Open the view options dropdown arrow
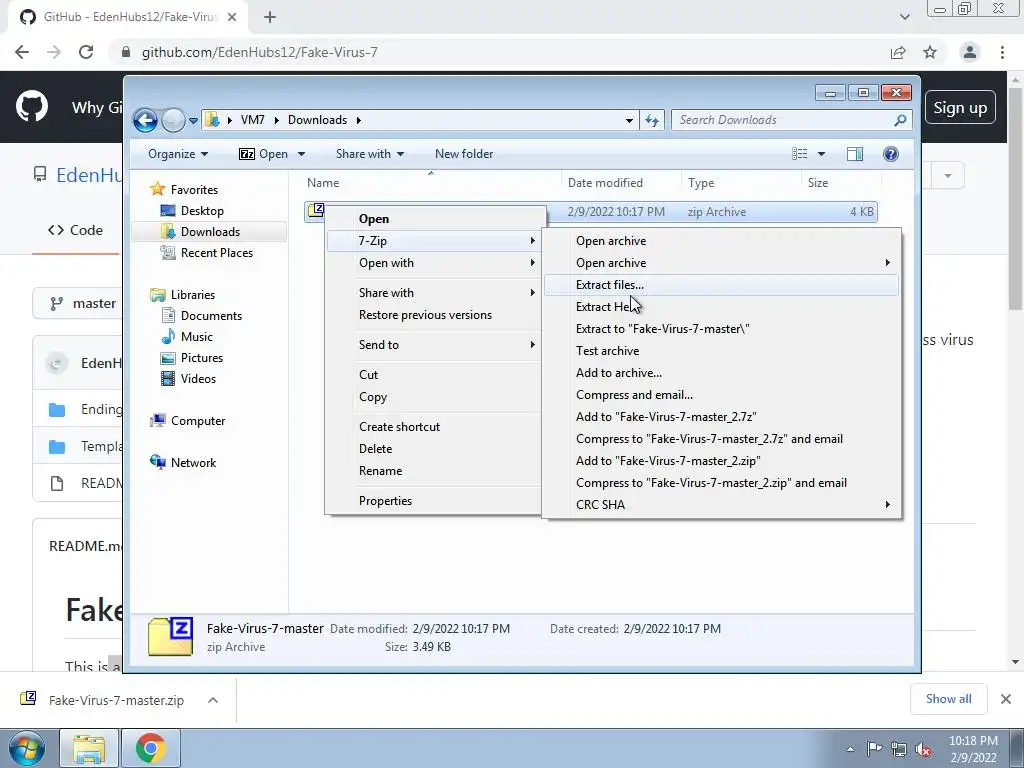 tap(822, 154)
